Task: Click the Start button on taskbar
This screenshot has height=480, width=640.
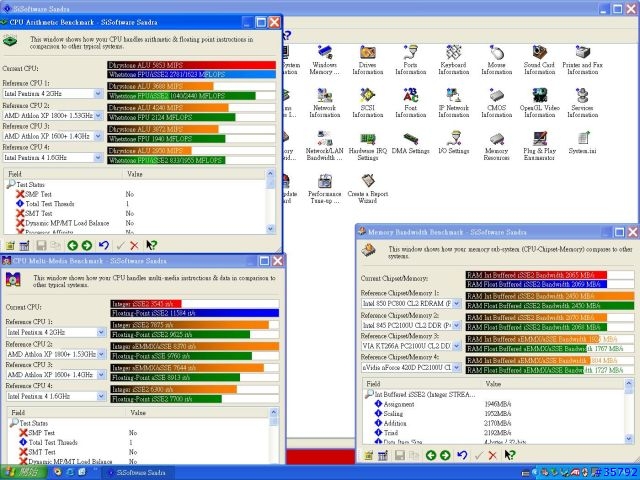Action: 23,473
